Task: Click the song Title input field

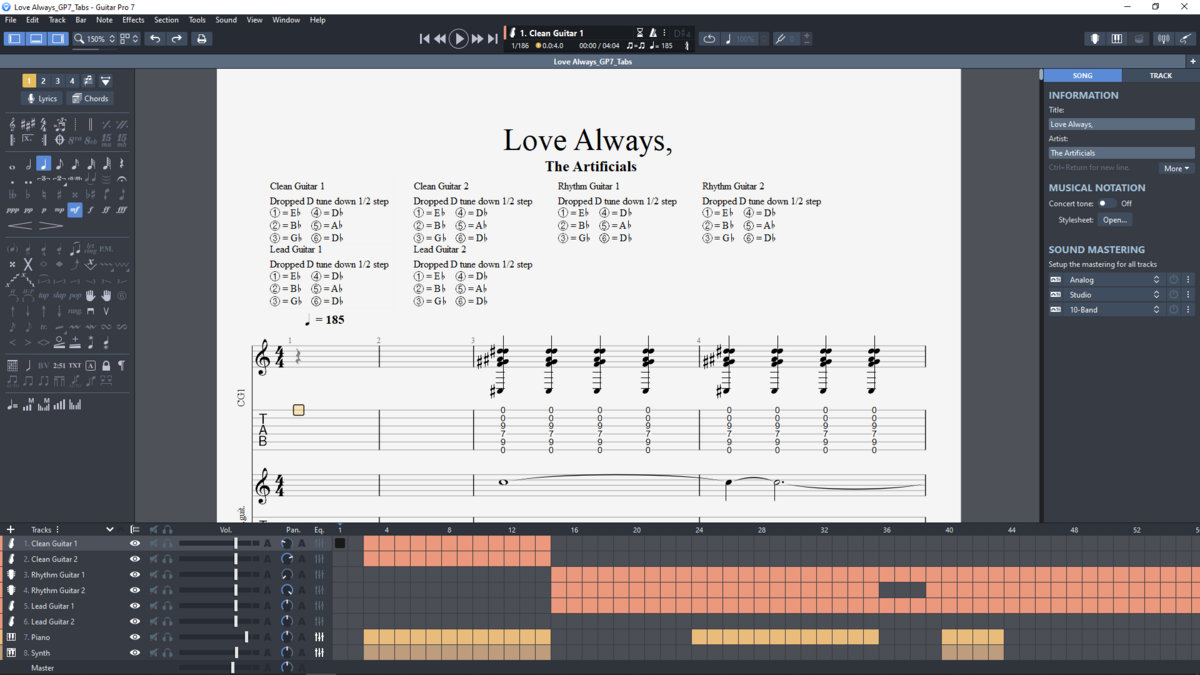Action: pos(1121,125)
